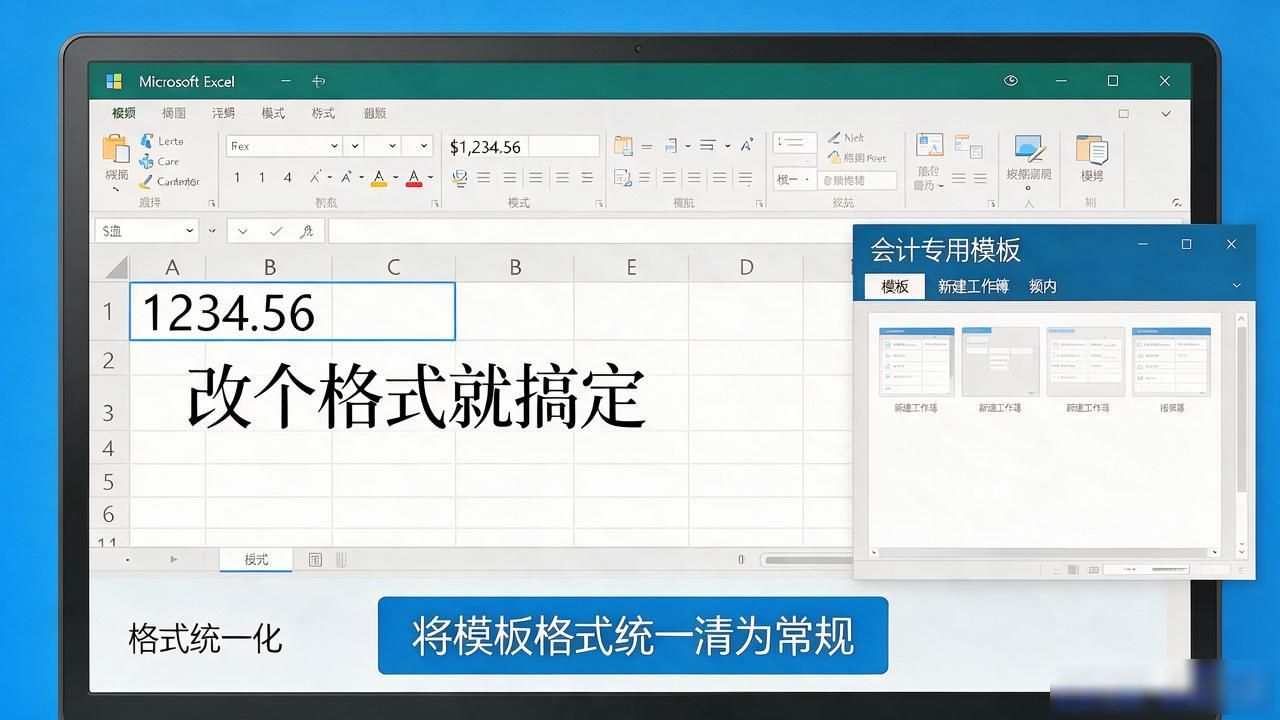Click the Lerte icon in clipboard group
The height and width of the screenshot is (720, 1280).
[147, 141]
